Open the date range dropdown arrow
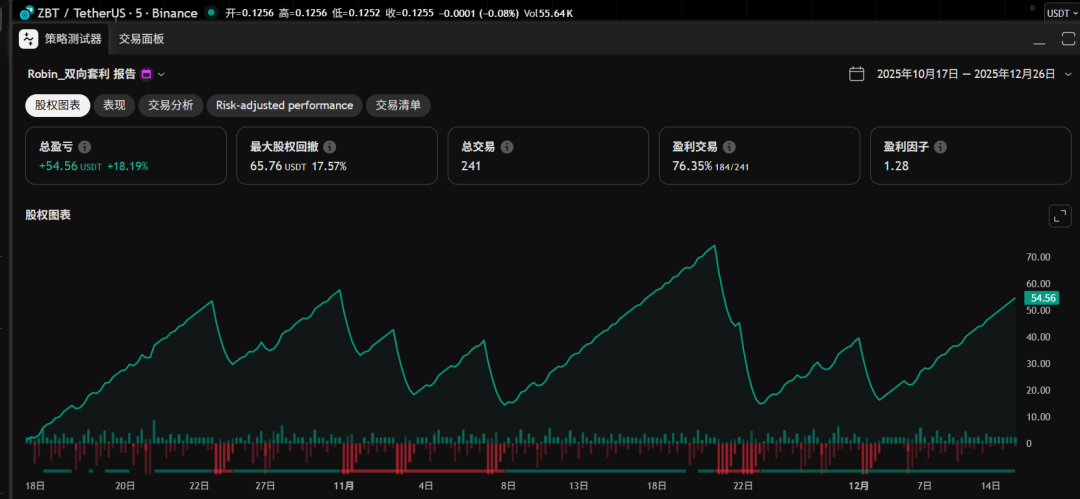 (x=1068, y=74)
